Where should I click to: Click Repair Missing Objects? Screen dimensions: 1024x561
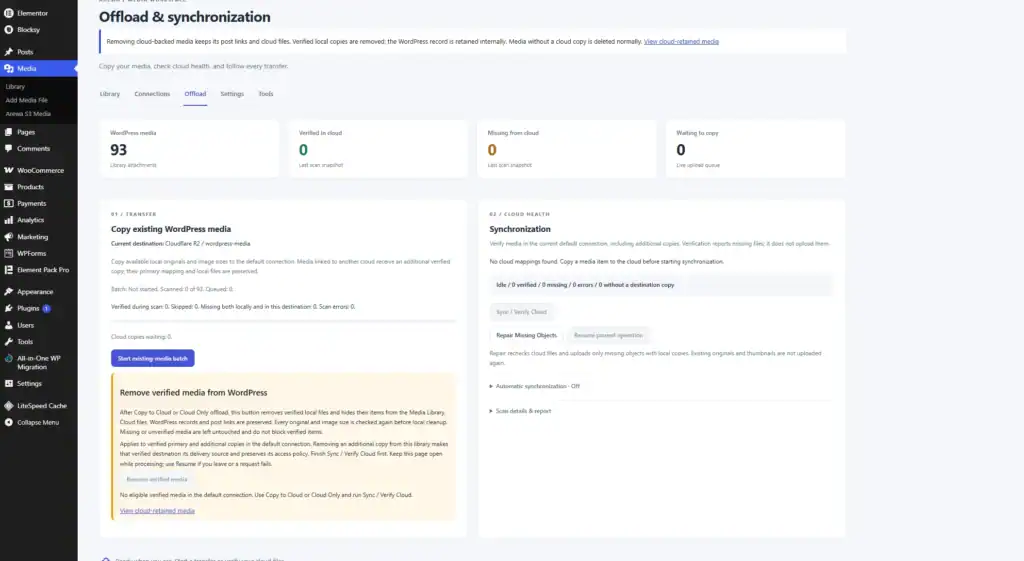point(526,335)
